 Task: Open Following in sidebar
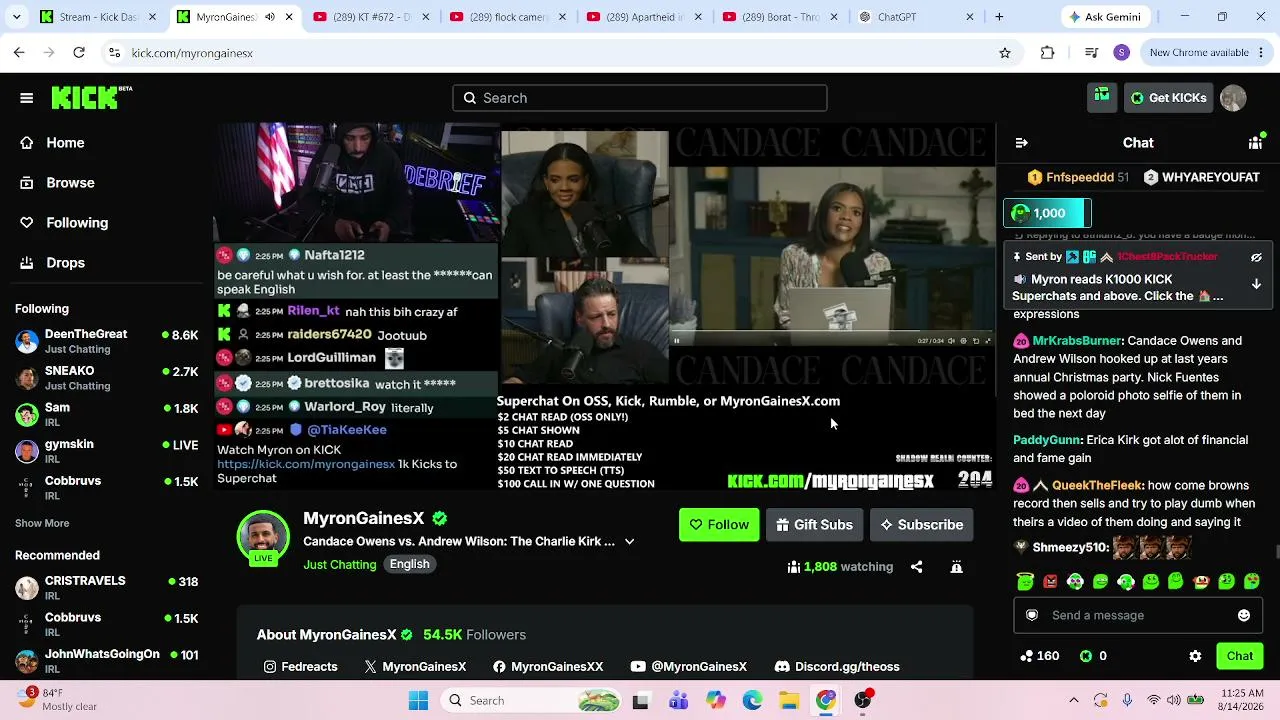tap(77, 223)
